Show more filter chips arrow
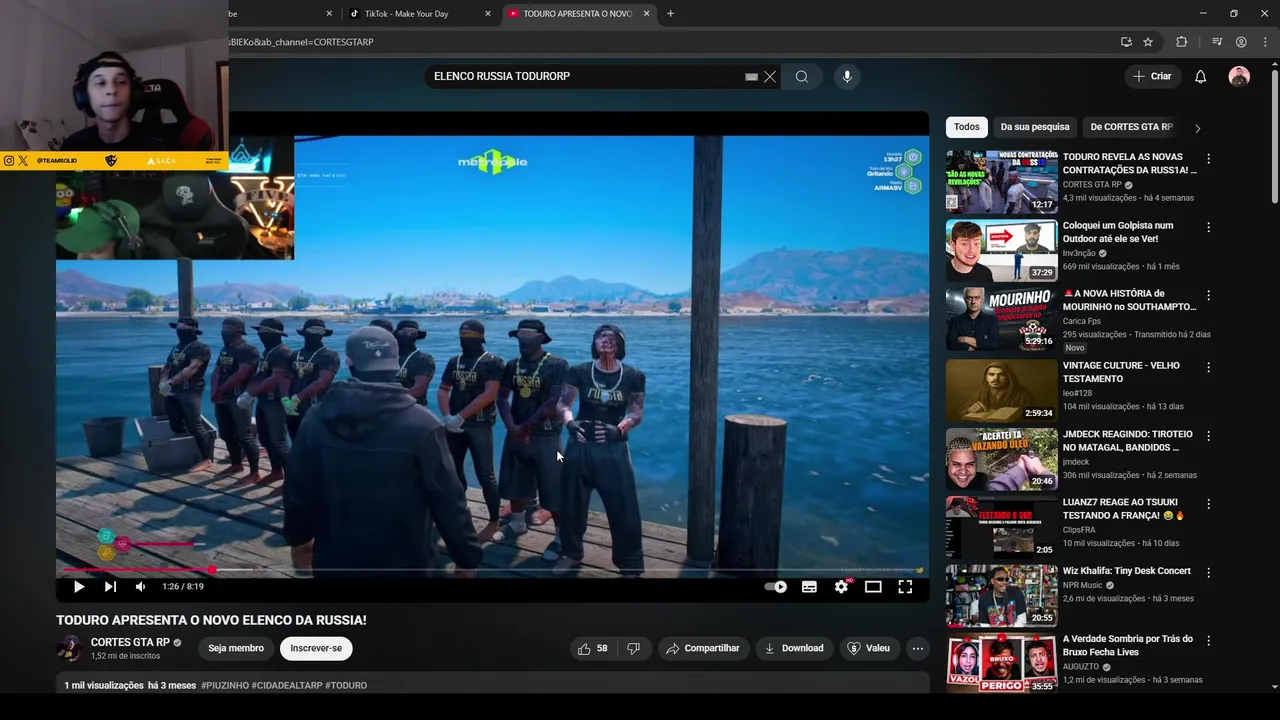 tap(1197, 128)
